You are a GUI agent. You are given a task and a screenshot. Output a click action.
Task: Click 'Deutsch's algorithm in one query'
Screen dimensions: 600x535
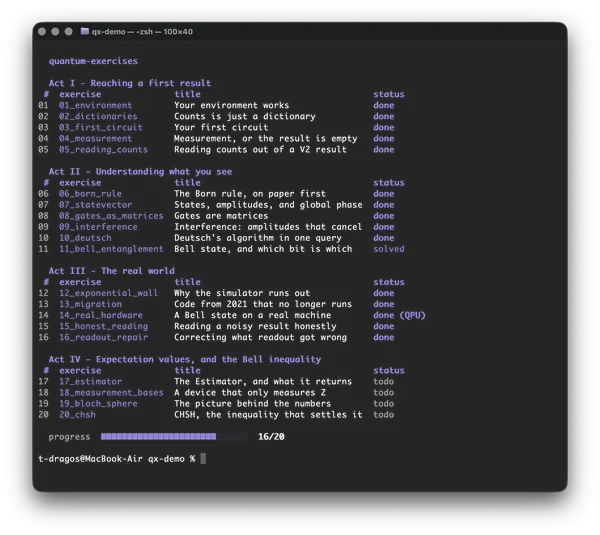(x=258, y=238)
